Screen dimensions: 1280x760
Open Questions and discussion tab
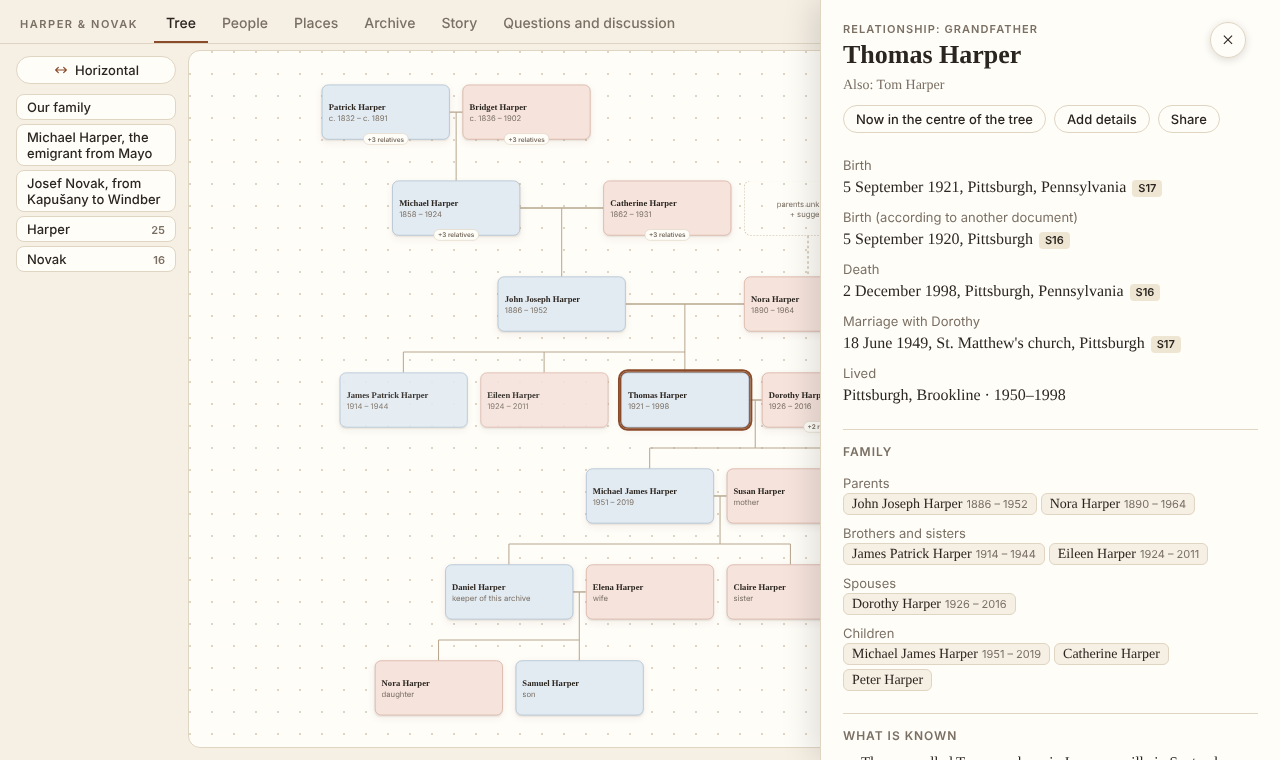[589, 23]
